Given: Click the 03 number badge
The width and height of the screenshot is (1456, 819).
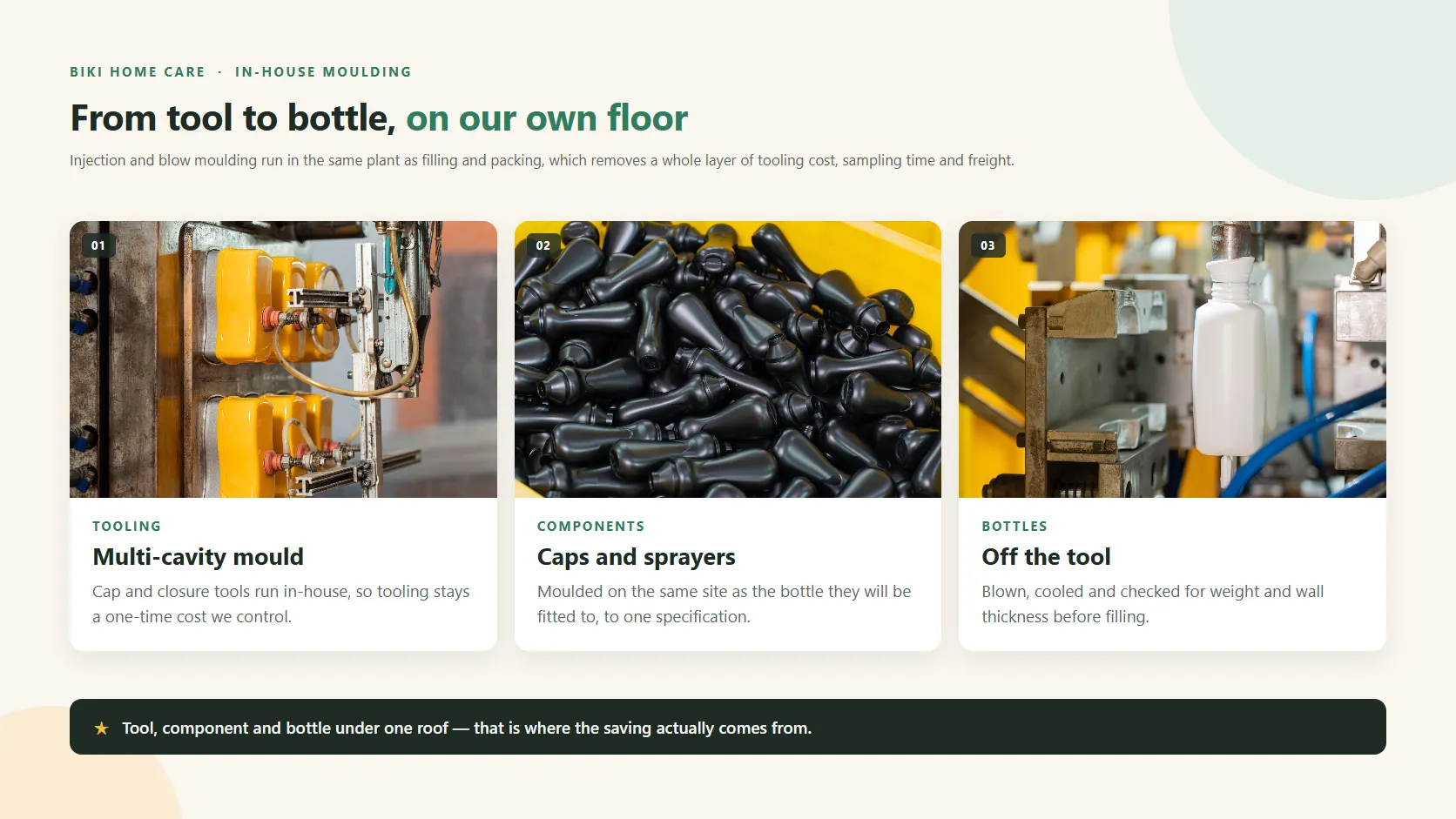Looking at the screenshot, I should (x=988, y=245).
